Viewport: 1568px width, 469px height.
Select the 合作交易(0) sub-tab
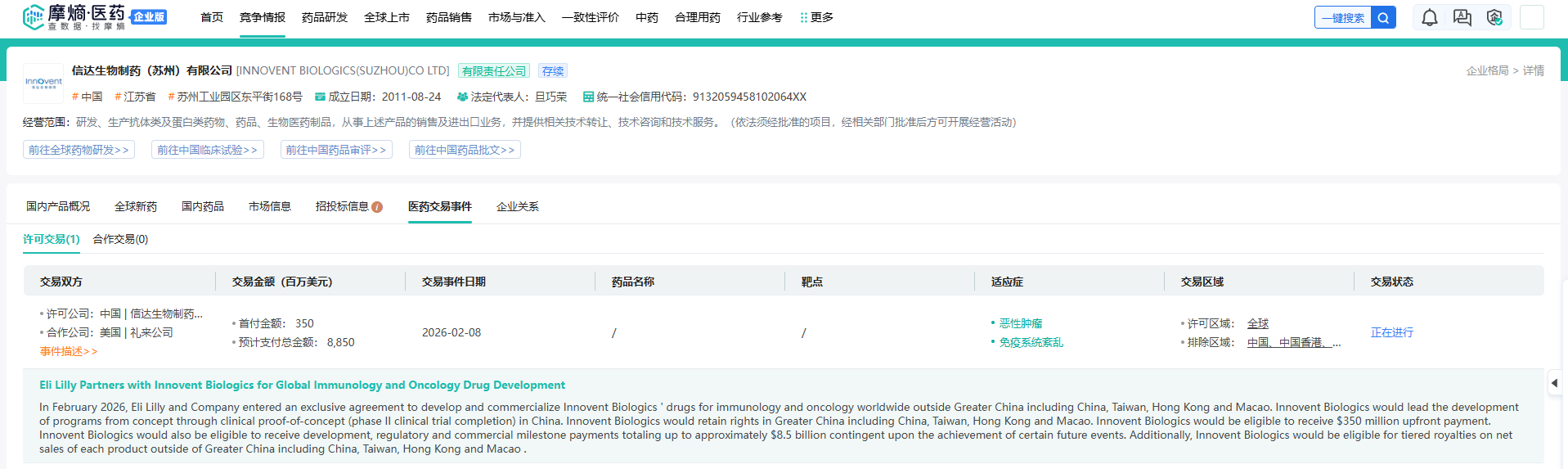(120, 239)
